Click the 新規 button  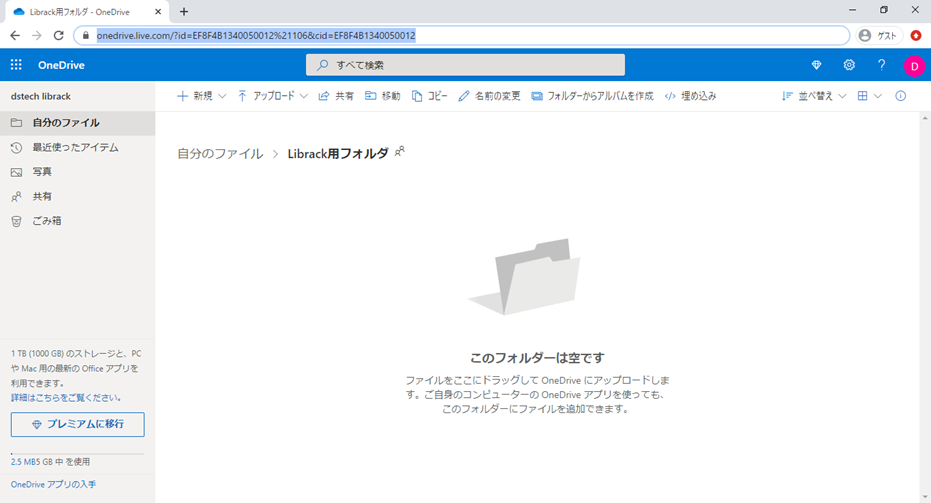pyautogui.click(x=195, y=96)
